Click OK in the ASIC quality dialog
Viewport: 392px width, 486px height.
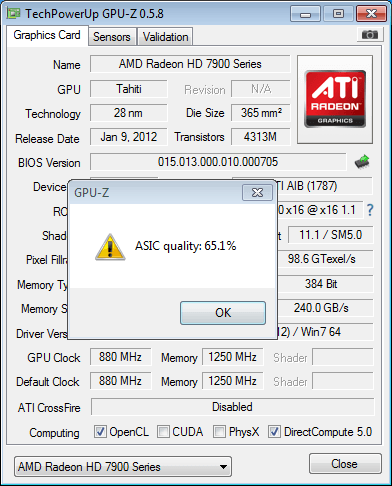click(223, 313)
